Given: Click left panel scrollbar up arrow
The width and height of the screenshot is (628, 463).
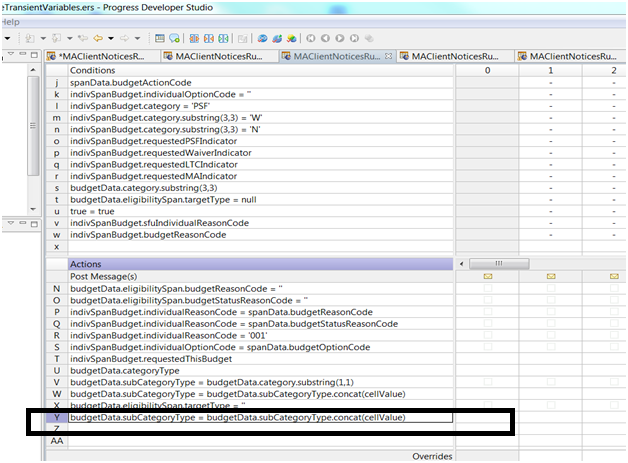Looking at the screenshot, I should pyautogui.click(x=33, y=70).
